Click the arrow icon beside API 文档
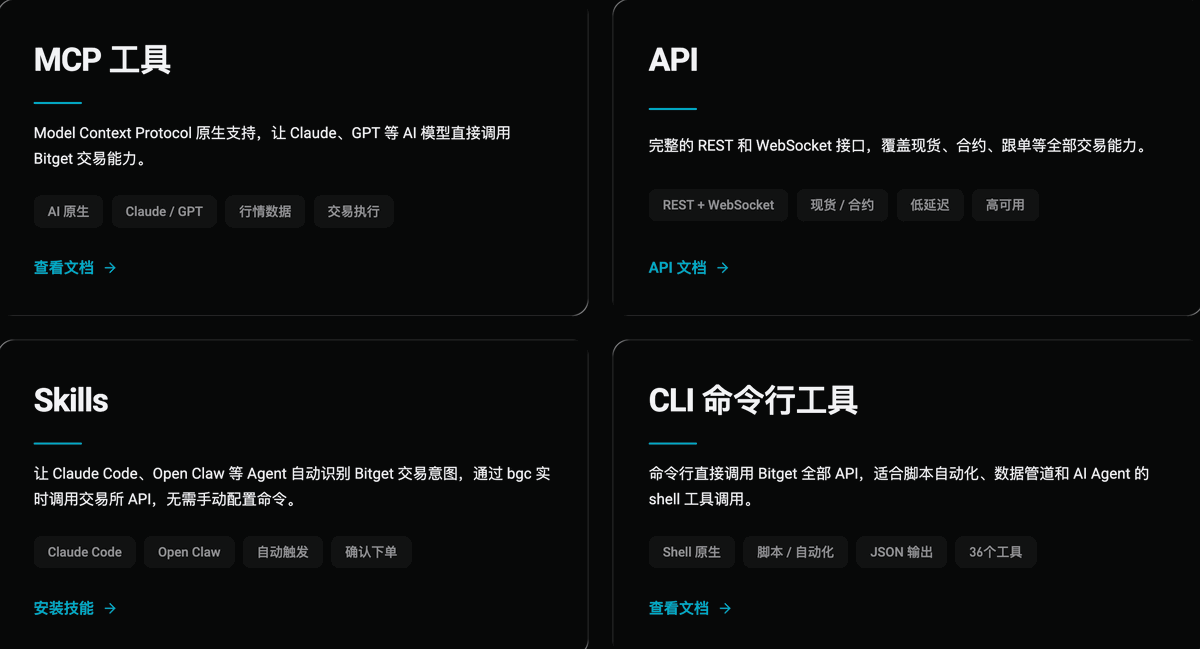Image resolution: width=1200 pixels, height=649 pixels. 723,268
